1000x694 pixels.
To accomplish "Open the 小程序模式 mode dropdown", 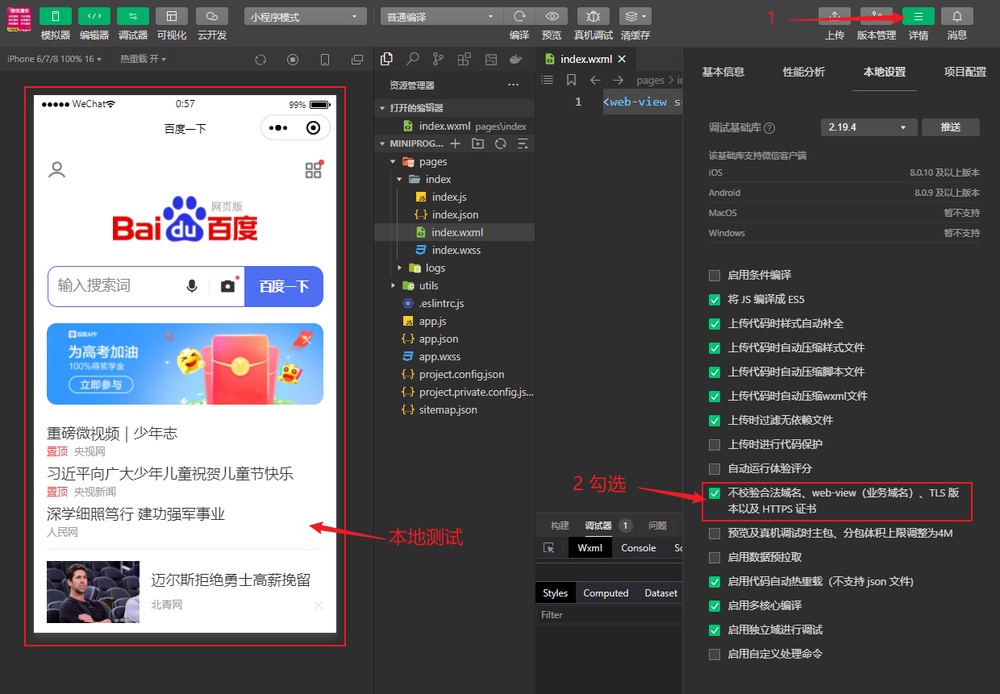I will click(305, 17).
